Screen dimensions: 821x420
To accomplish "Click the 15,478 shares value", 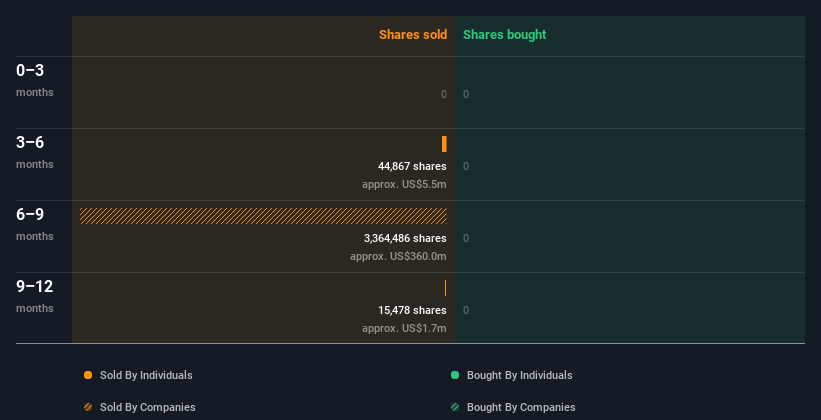I will tap(412, 311).
